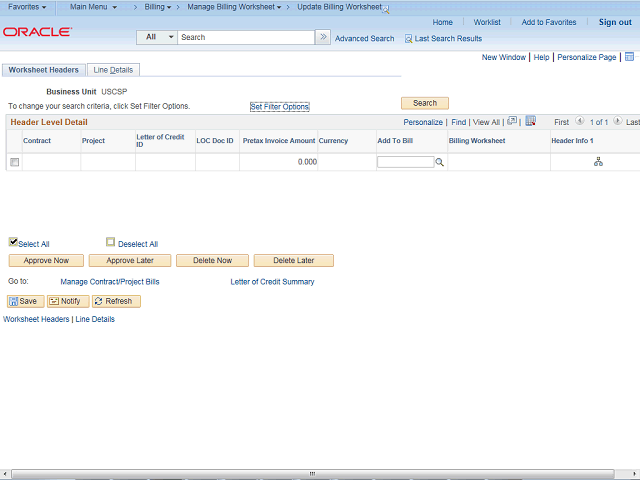640x480 pixels.
Task: Expand the Manage Billing Worksheet breadcrumb dropdown
Action: (x=234, y=7)
